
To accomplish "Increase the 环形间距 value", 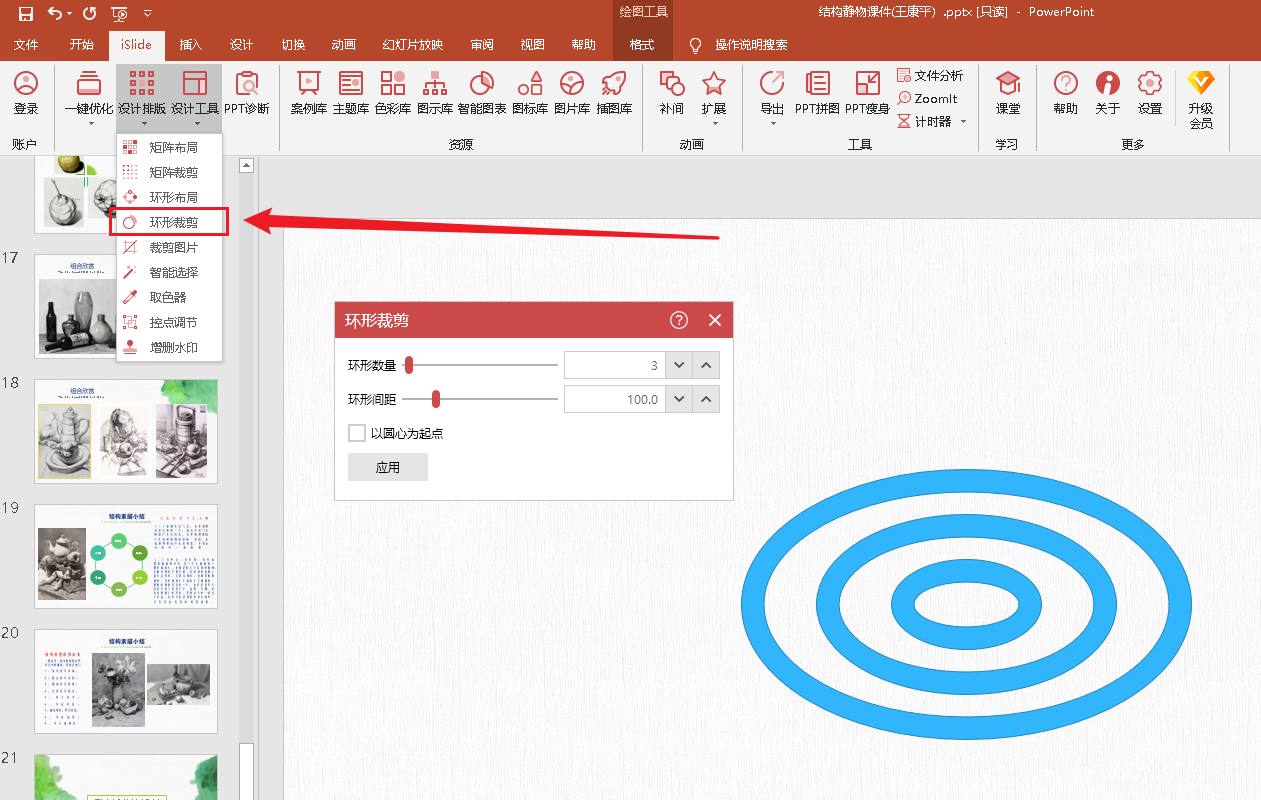I will (706, 400).
